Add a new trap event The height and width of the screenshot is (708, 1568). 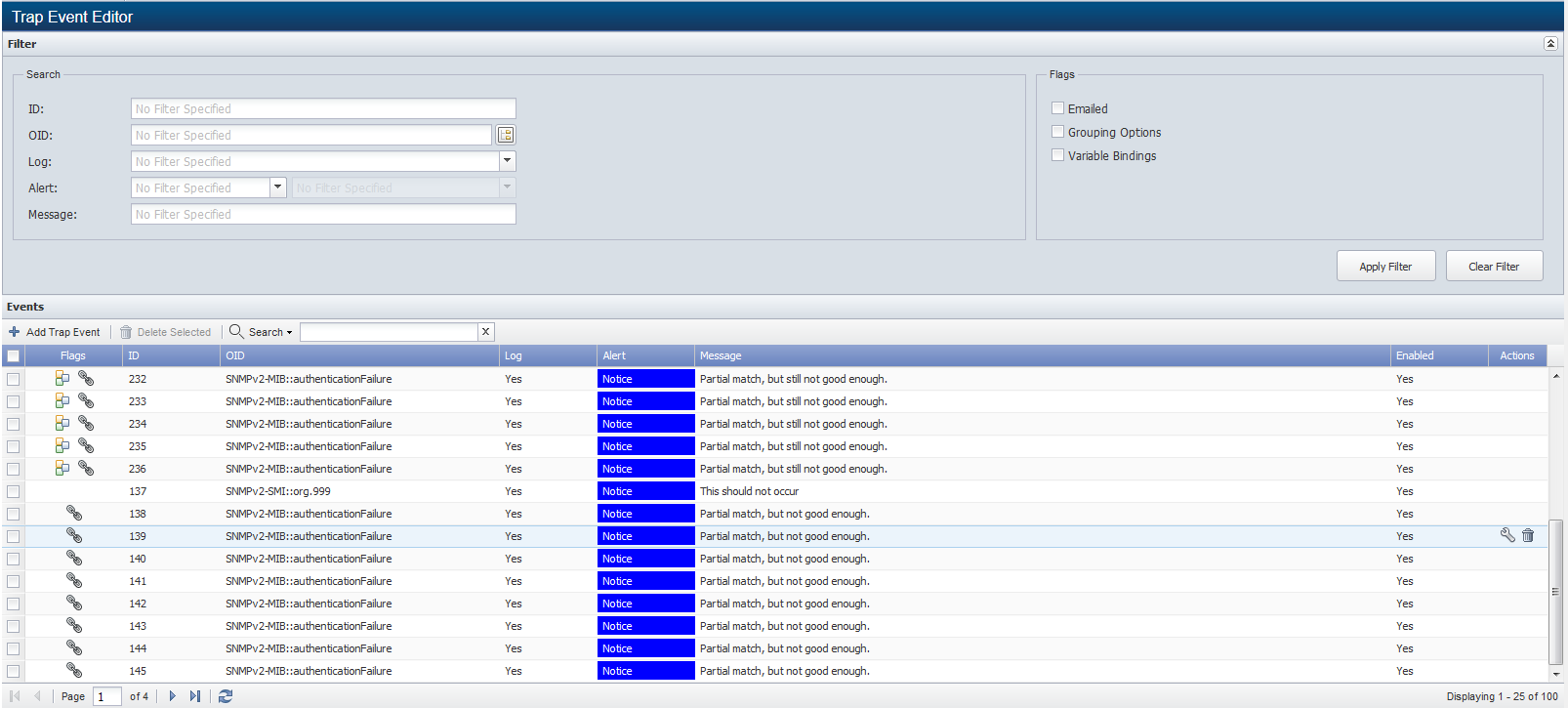(x=55, y=332)
